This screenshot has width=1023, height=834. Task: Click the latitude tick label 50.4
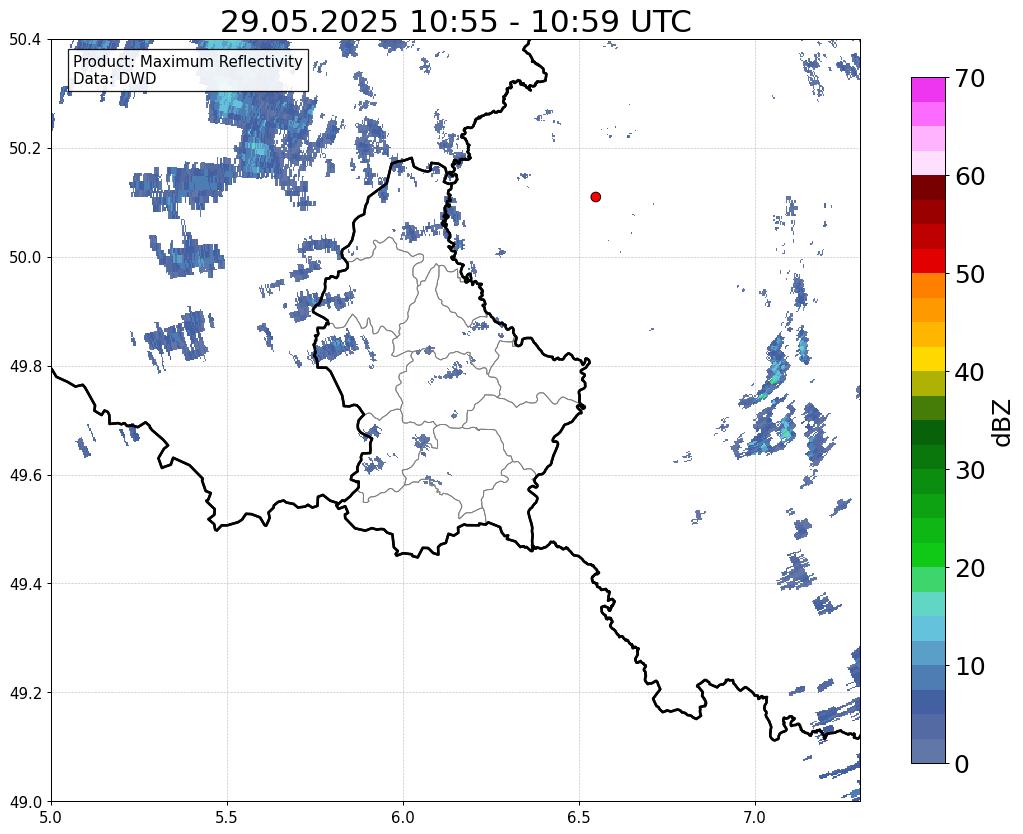click(25, 40)
